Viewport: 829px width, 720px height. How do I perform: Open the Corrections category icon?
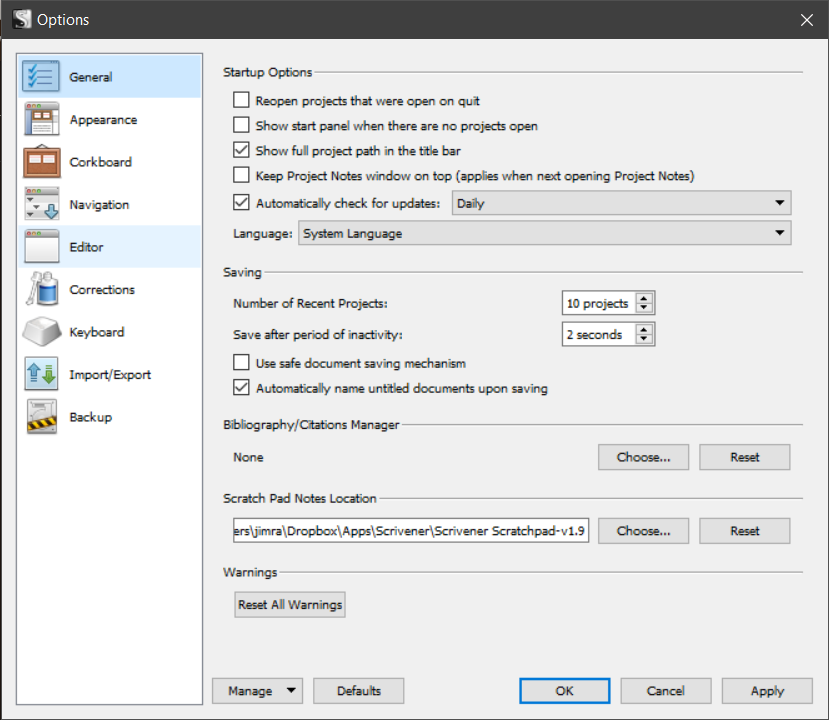pos(42,290)
